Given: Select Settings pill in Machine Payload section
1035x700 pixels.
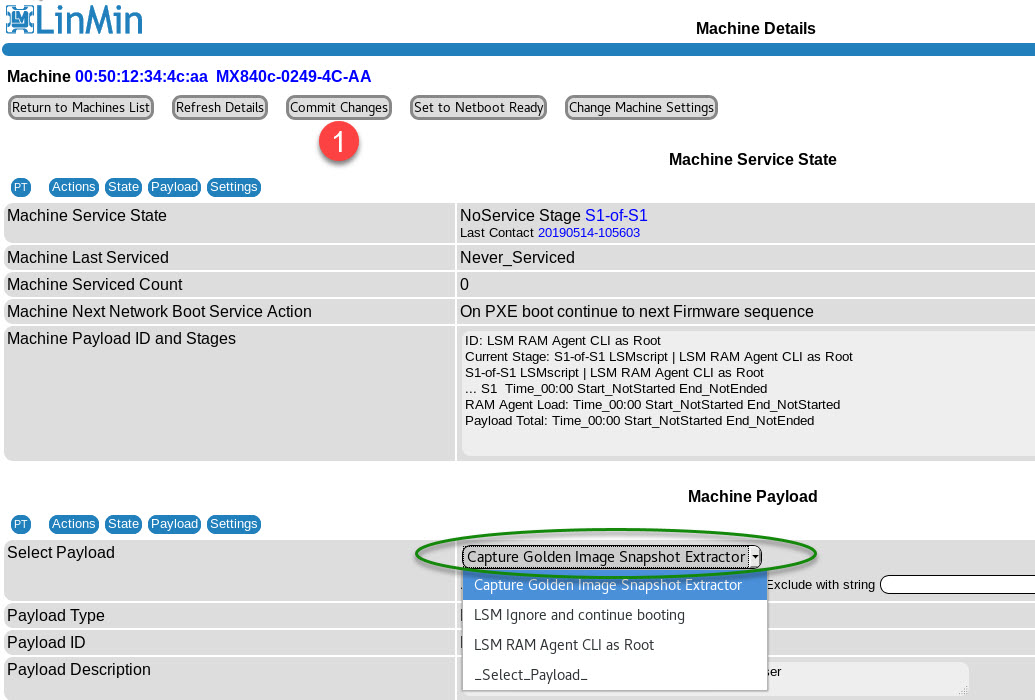Looking at the screenshot, I should (x=234, y=524).
